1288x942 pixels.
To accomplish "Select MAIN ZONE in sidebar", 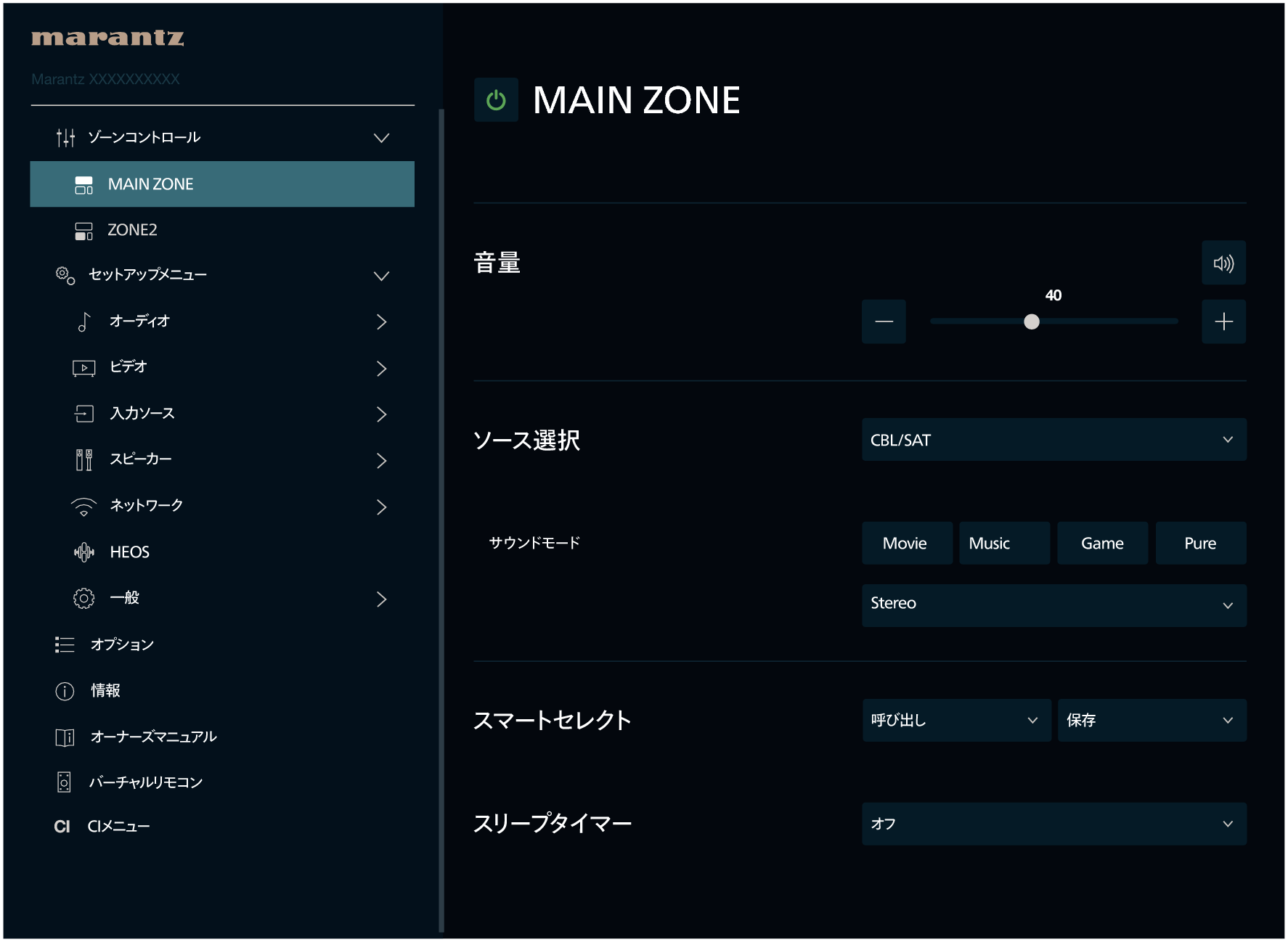I will pos(222,184).
